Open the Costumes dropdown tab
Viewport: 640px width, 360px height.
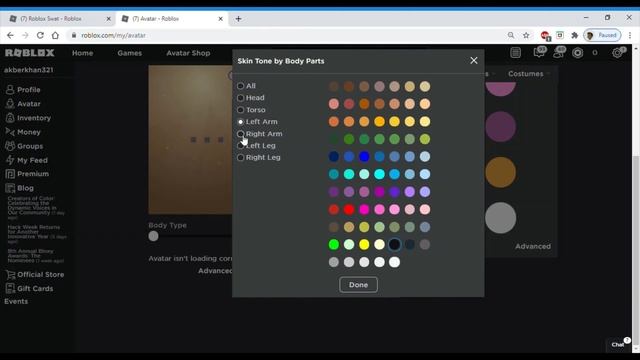click(529, 74)
